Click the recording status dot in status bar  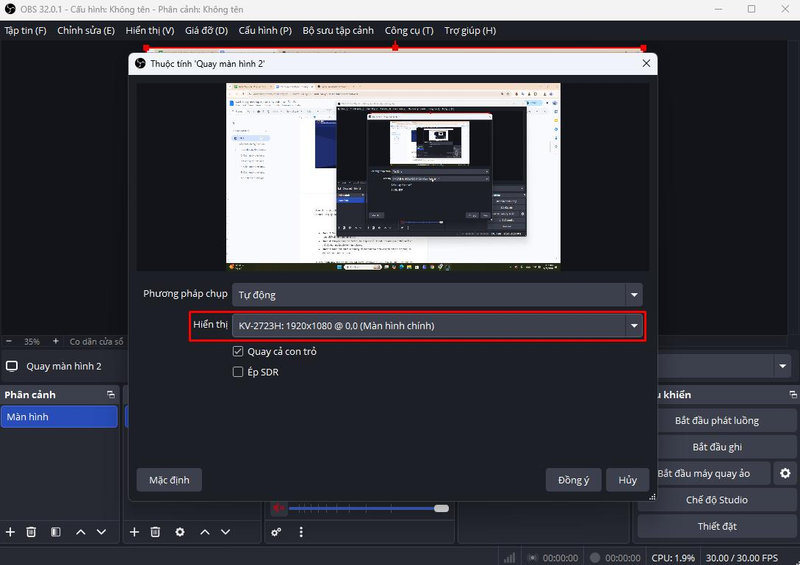[595, 557]
